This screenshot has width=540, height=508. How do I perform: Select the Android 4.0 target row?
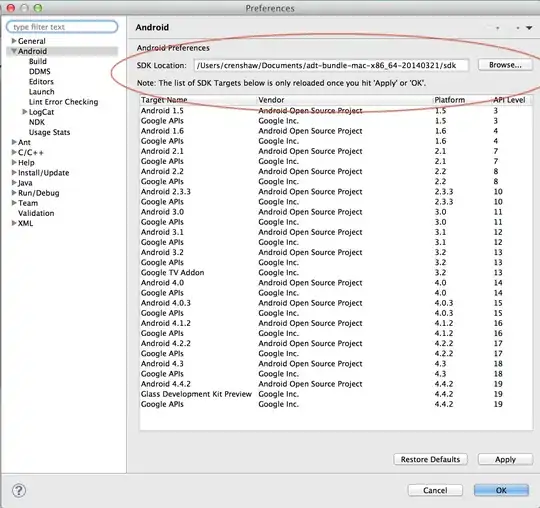pyautogui.click(x=336, y=283)
